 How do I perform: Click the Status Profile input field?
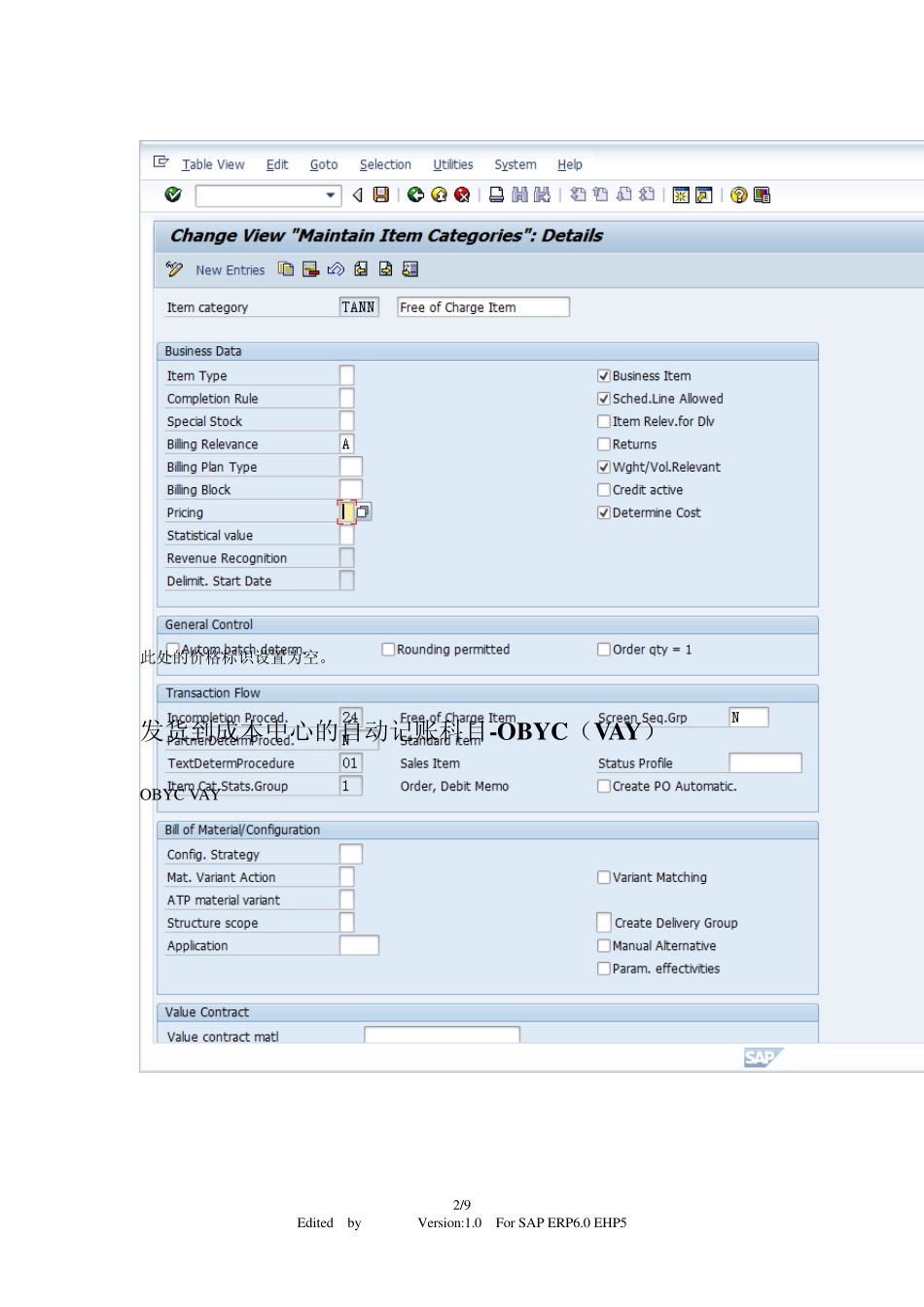pos(765,762)
